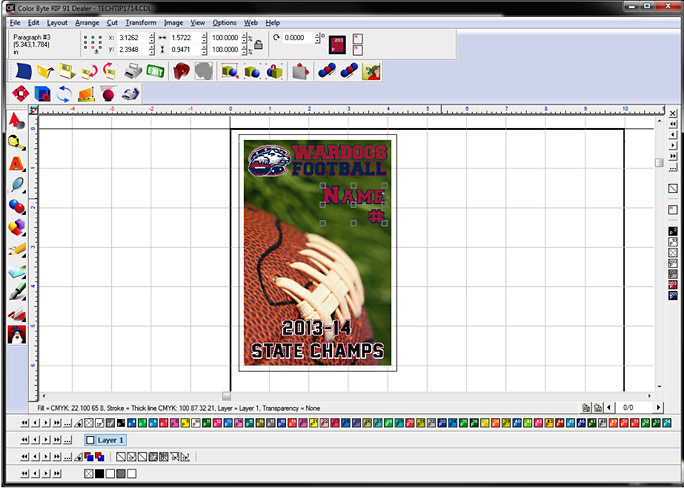684x488 pixels.
Task: Click the Save floppy disk icon
Action: (67, 71)
